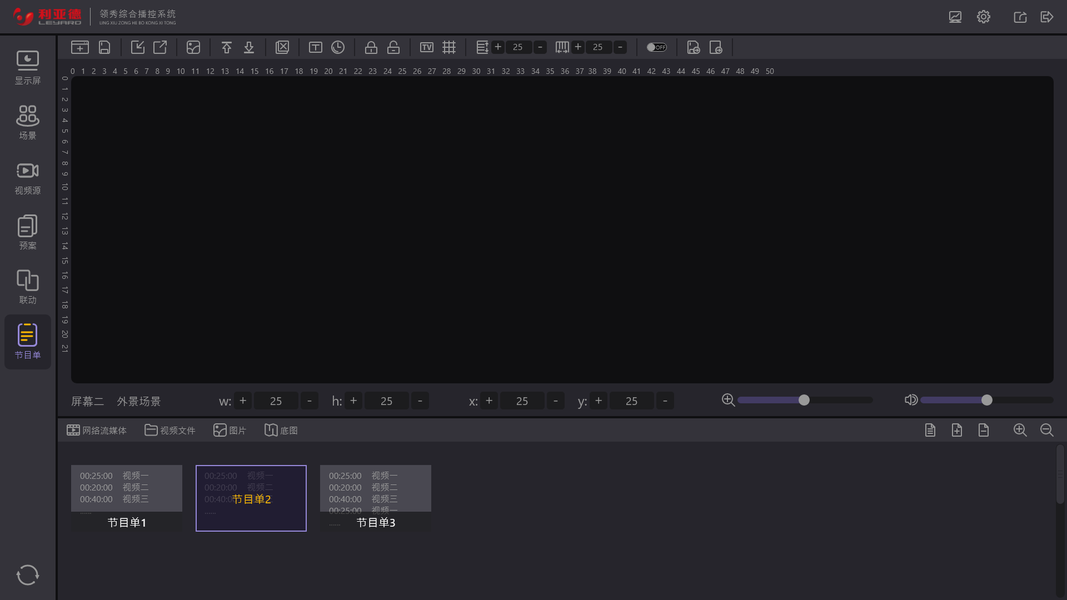Screen dimensions: 1067x600
Task: Decrease the x position value
Action: [555, 401]
